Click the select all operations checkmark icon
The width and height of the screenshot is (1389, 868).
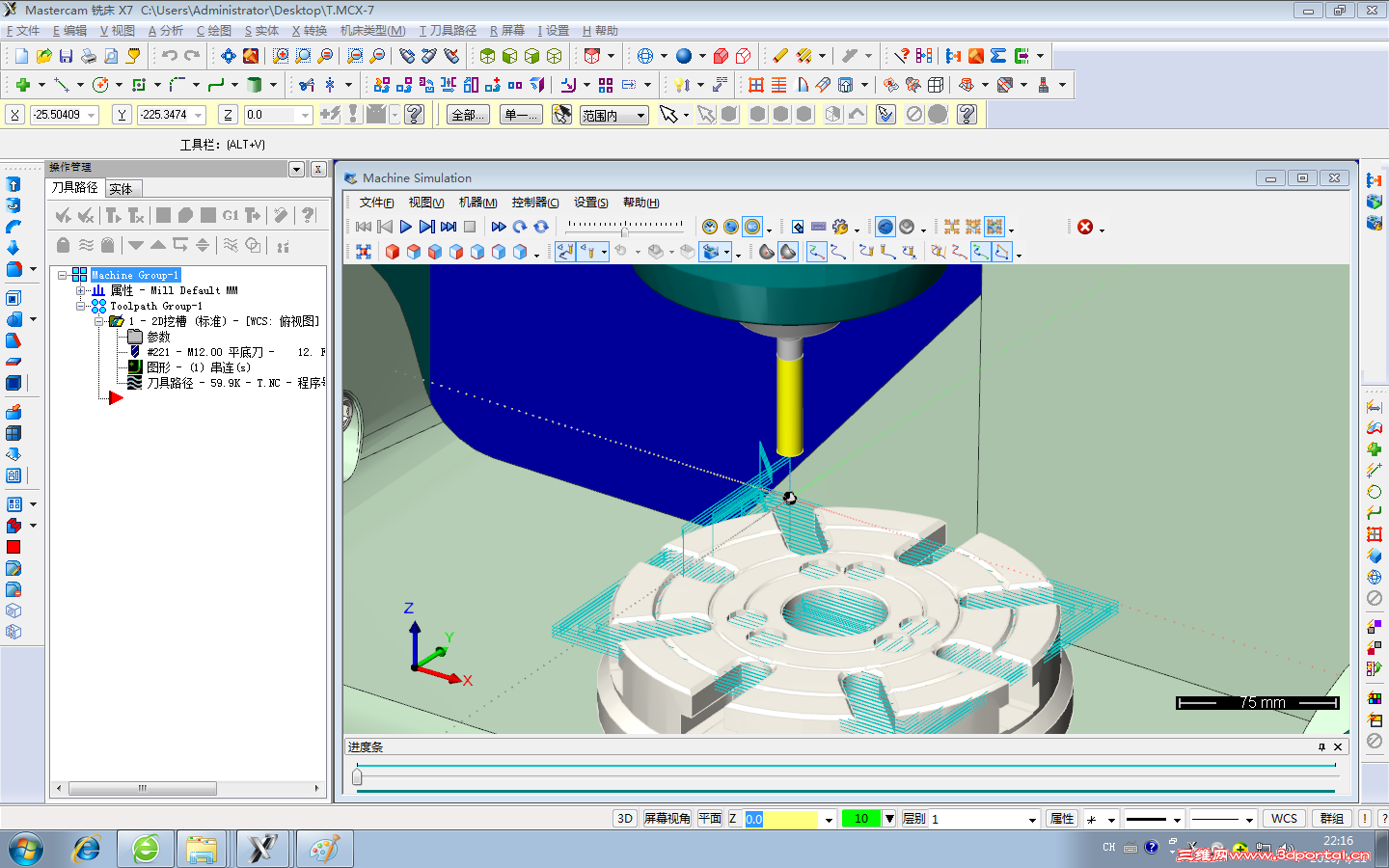64,215
